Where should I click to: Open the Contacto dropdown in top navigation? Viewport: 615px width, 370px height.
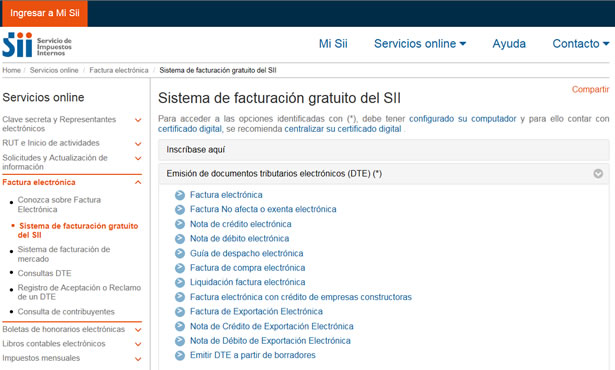580,44
